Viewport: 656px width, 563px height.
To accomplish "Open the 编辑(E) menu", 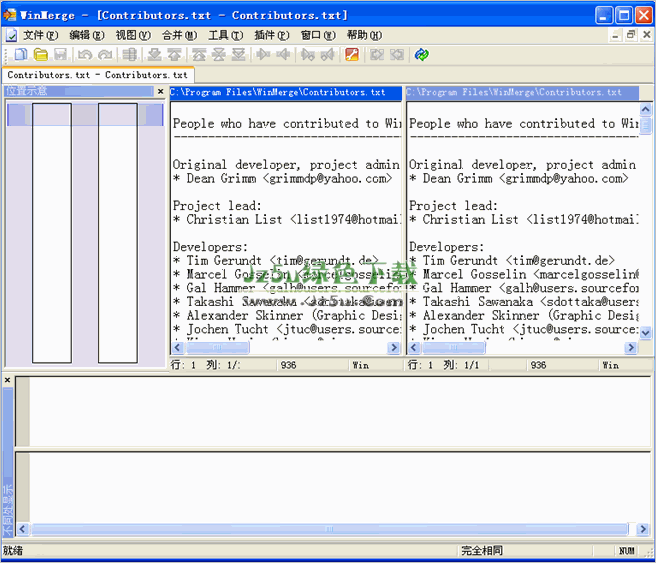I will coord(87,36).
